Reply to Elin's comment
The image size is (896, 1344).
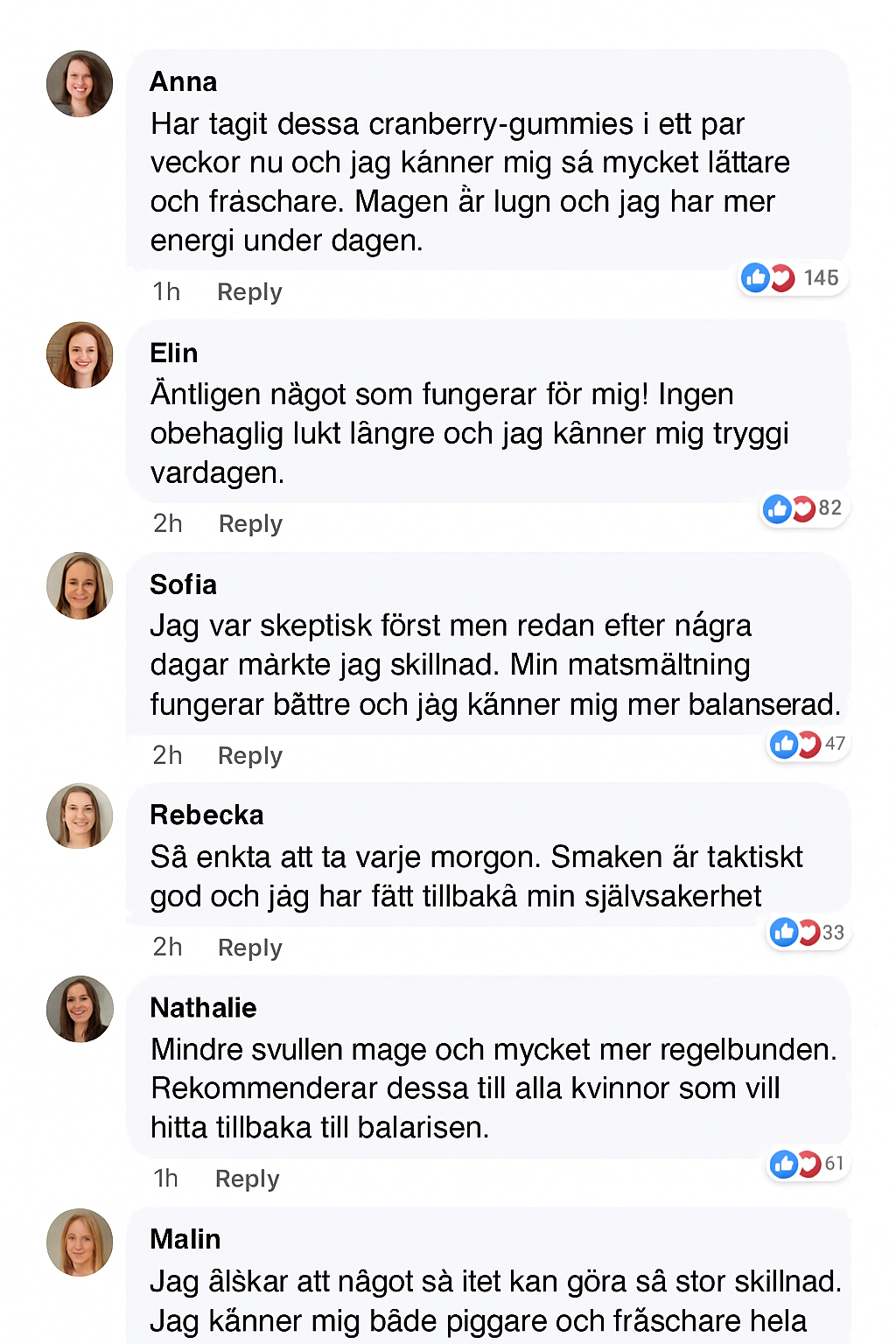250,524
